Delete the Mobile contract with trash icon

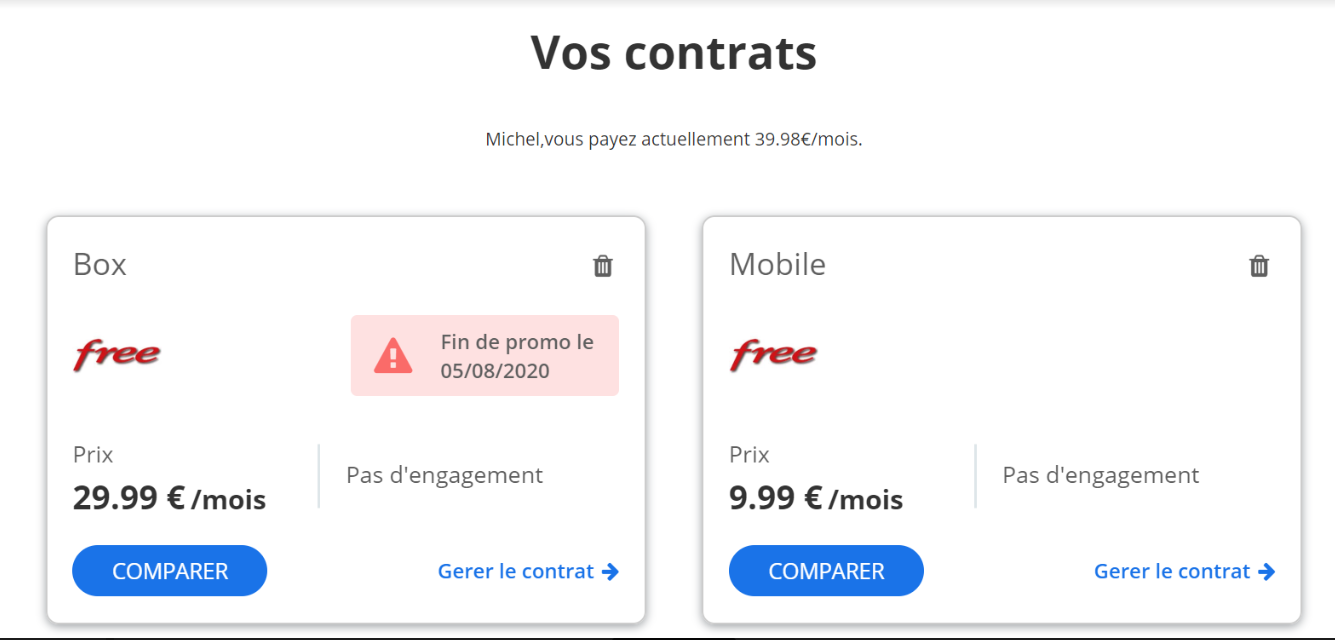(1259, 266)
